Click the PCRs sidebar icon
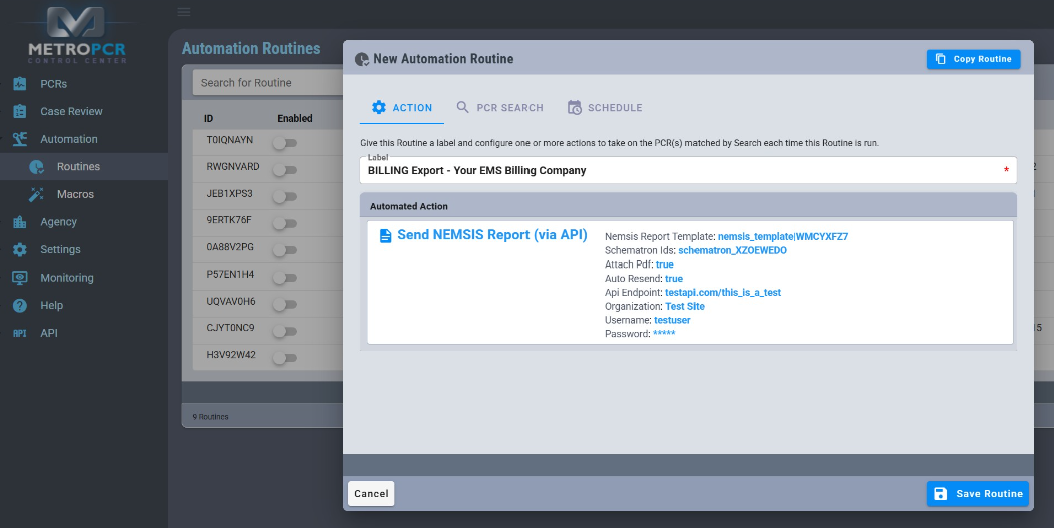 pos(19,83)
